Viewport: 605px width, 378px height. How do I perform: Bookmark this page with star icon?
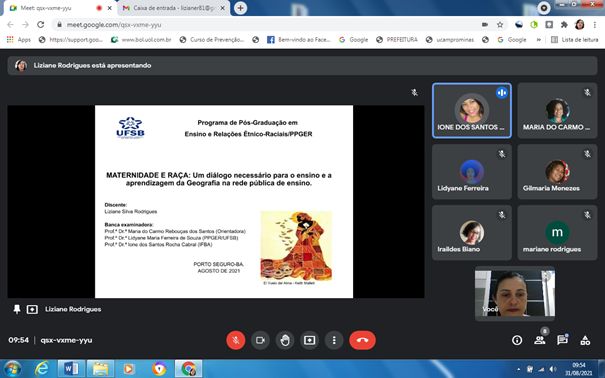coord(500,25)
